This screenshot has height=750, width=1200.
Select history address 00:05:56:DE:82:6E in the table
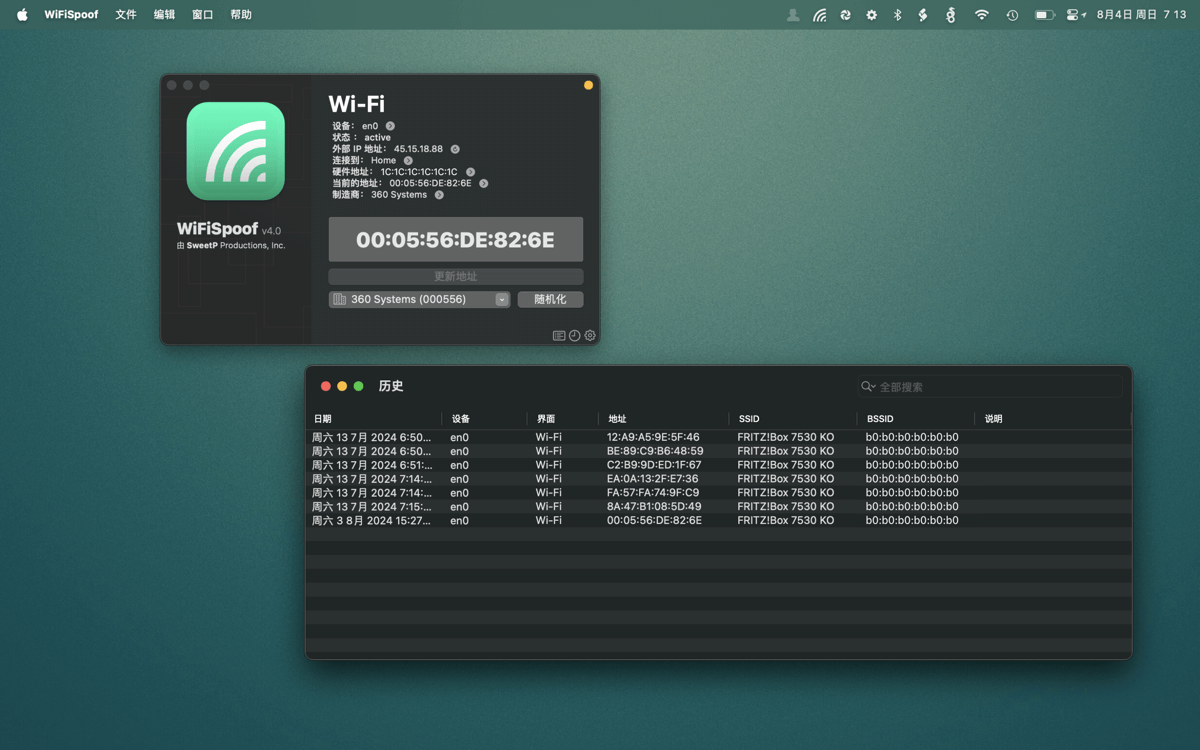tap(654, 521)
